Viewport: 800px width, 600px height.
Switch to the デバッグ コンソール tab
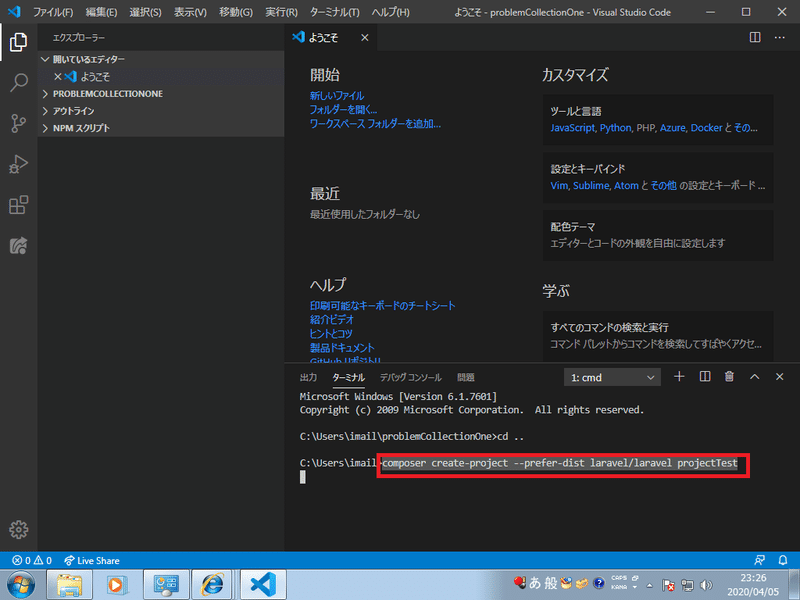[411, 378]
